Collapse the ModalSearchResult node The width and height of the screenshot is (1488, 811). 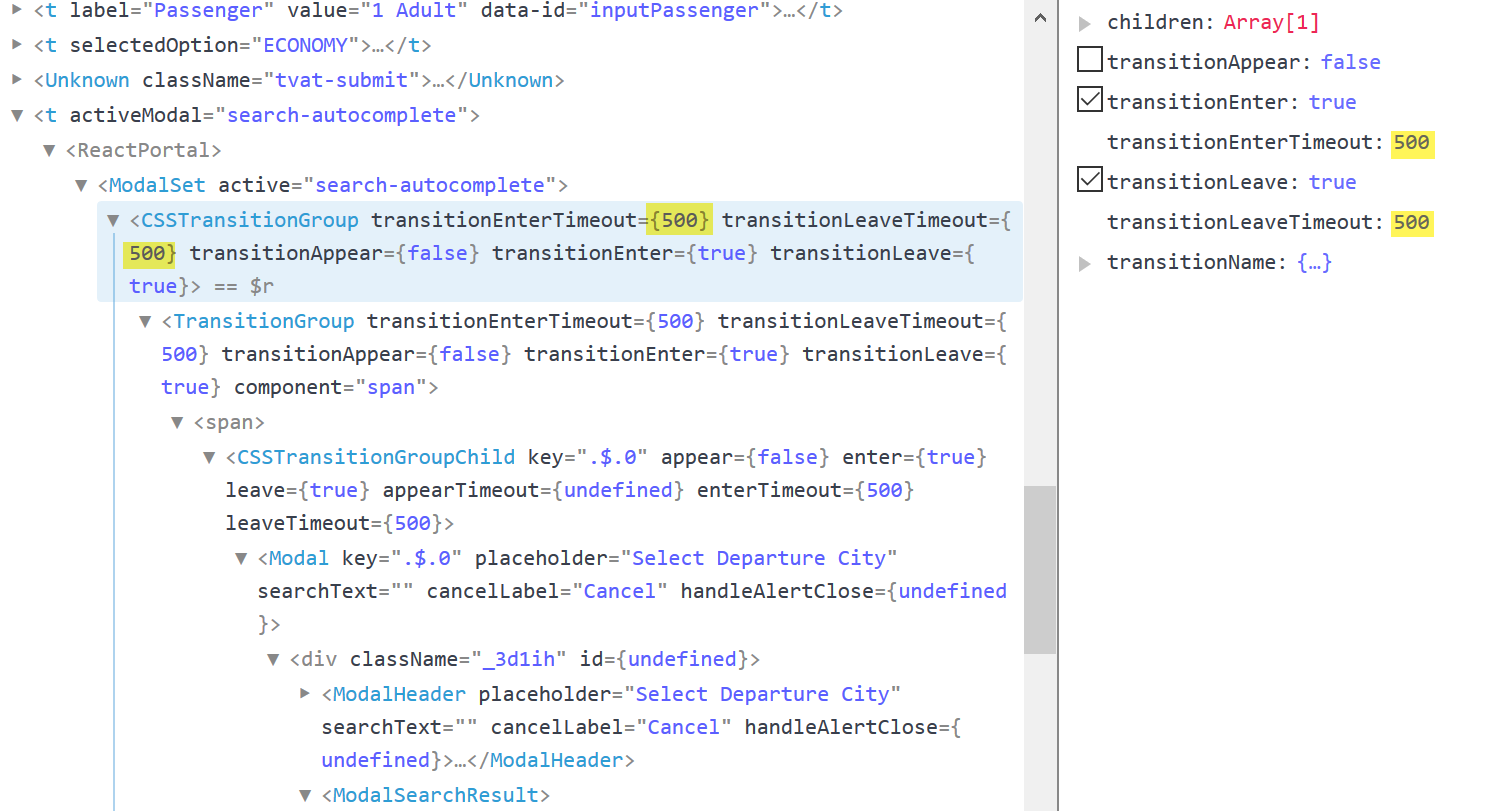pos(305,794)
